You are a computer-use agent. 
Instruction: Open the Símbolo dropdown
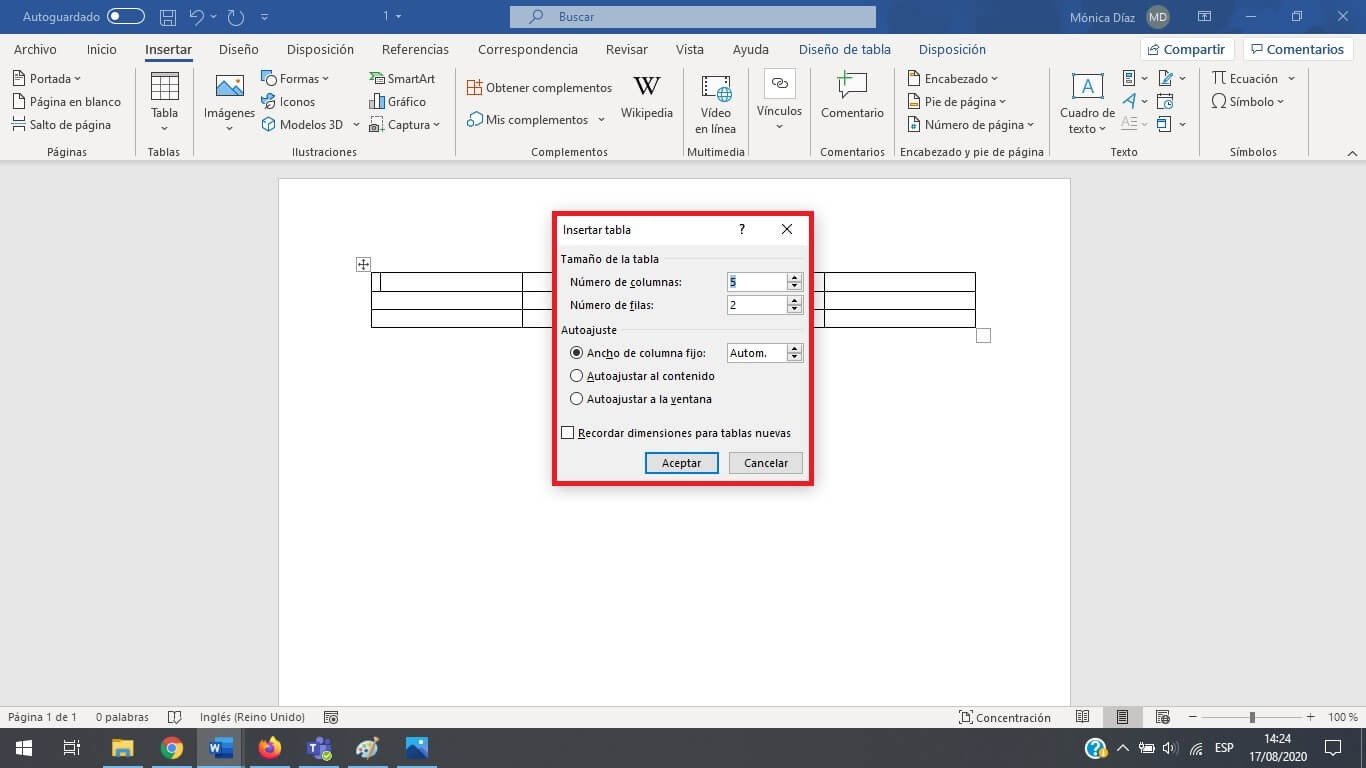click(x=1247, y=101)
